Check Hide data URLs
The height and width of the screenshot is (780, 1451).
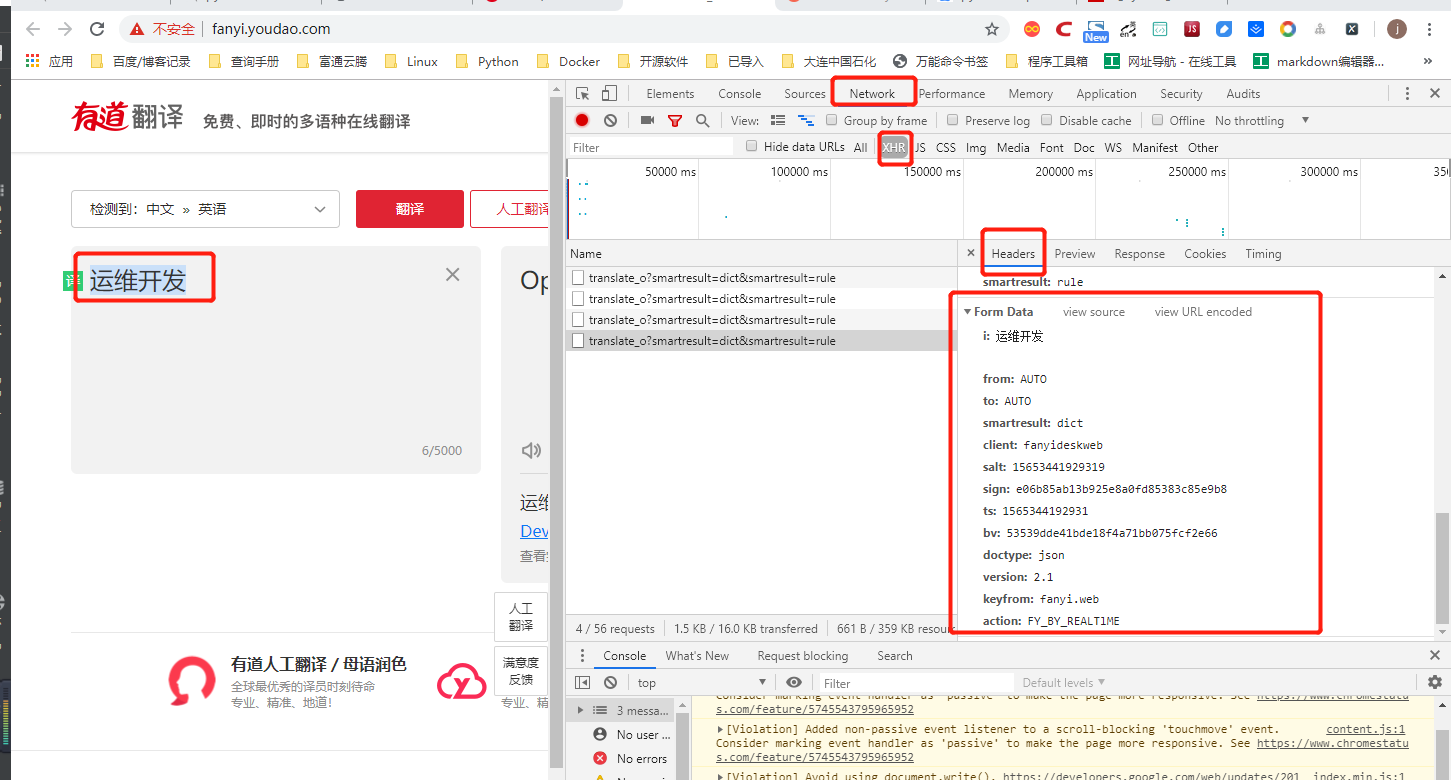tap(752, 146)
